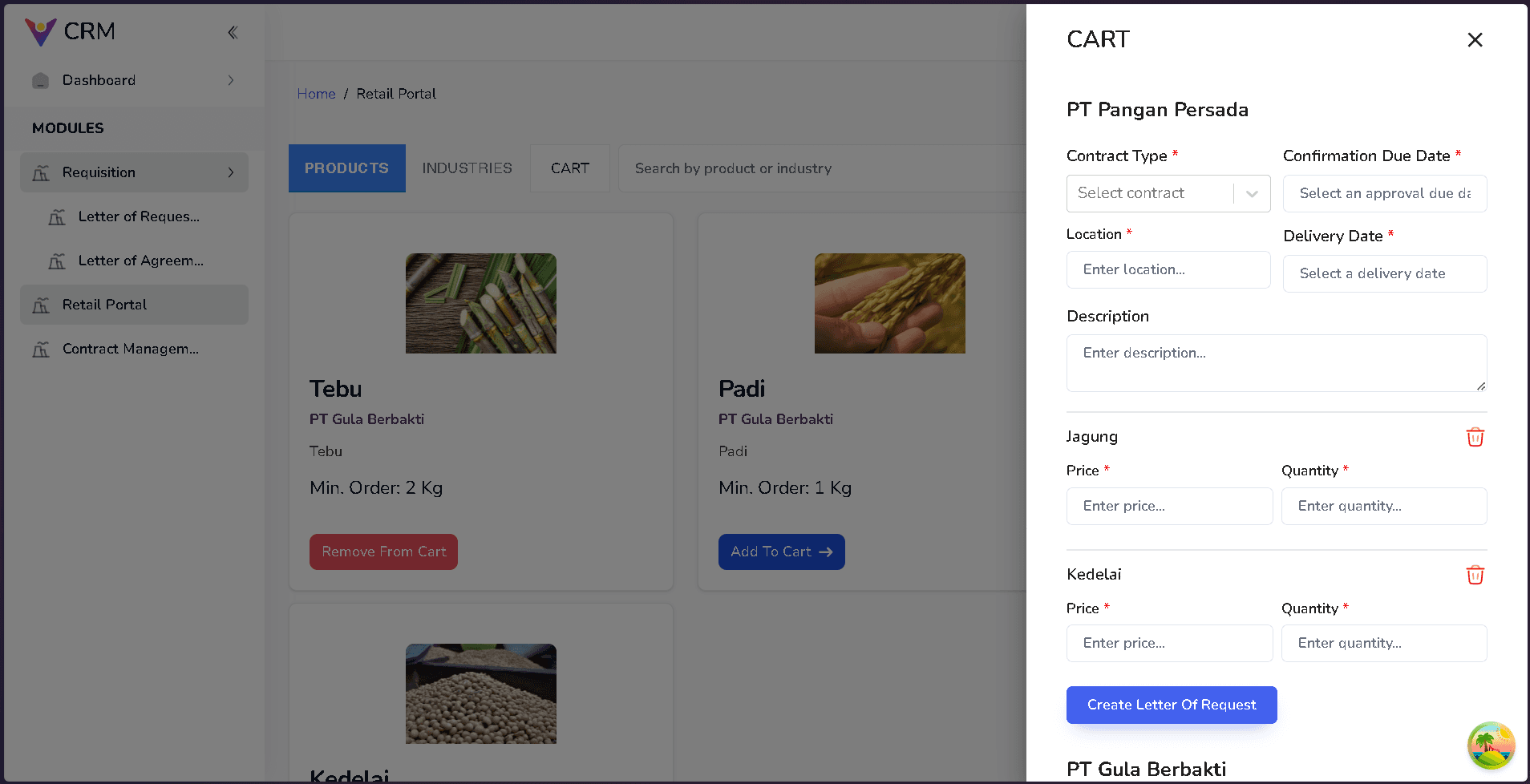Close the cart panel
The image size is (1530, 784).
pos(1474,40)
